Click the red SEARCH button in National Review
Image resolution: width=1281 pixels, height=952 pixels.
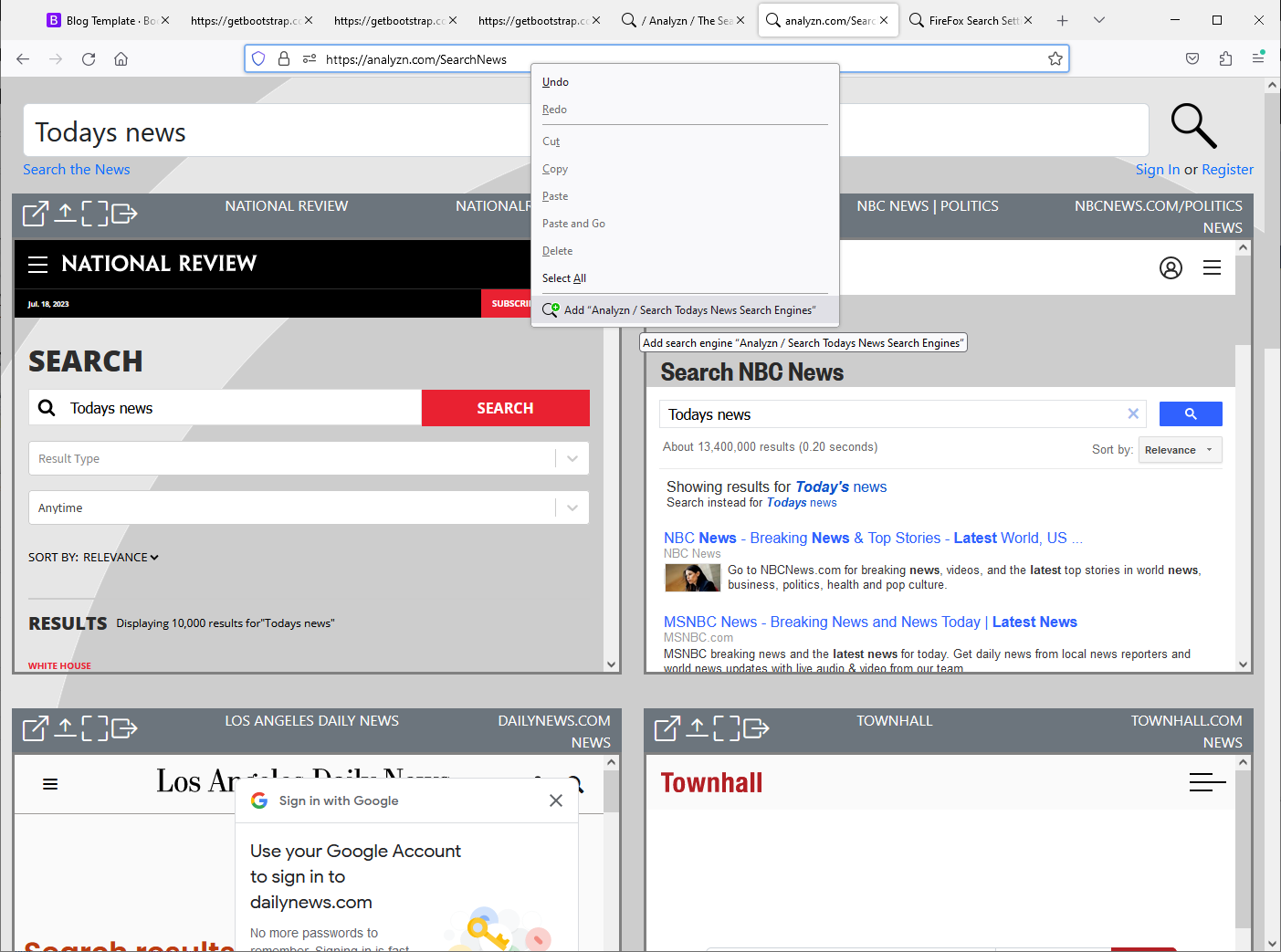pos(505,408)
